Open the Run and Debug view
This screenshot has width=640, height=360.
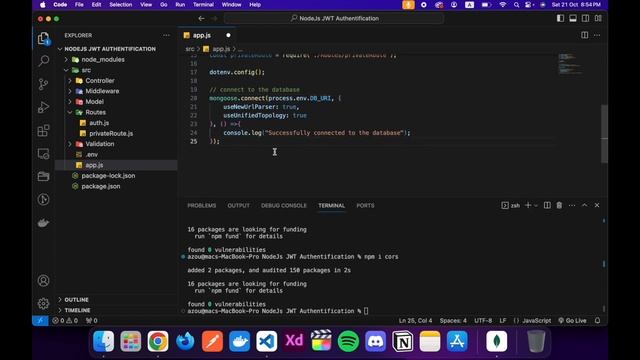pyautogui.click(x=43, y=107)
